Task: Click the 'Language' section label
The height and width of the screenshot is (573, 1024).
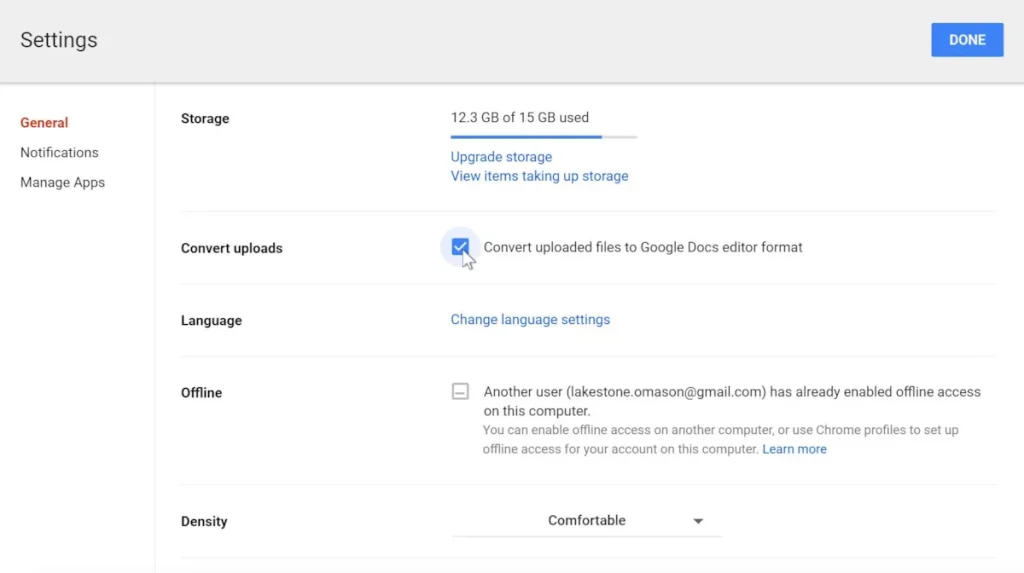Action: [211, 321]
